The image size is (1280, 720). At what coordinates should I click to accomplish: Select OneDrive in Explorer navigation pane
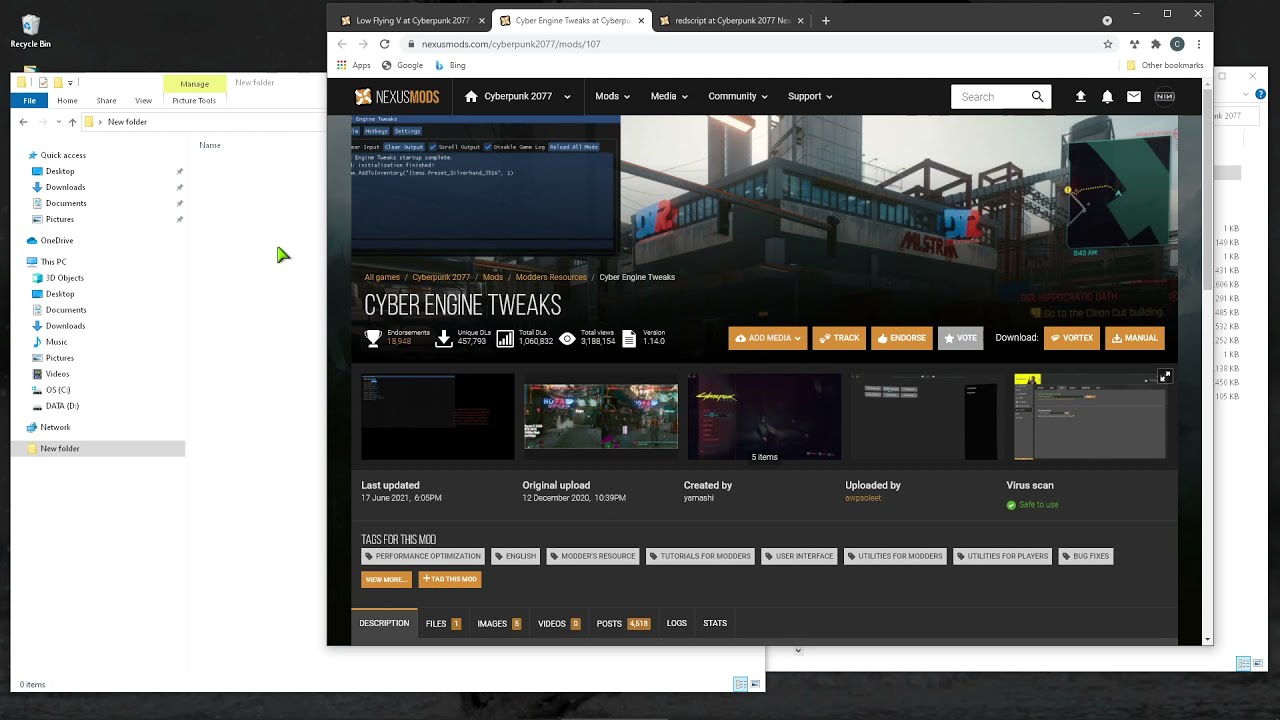click(56, 241)
